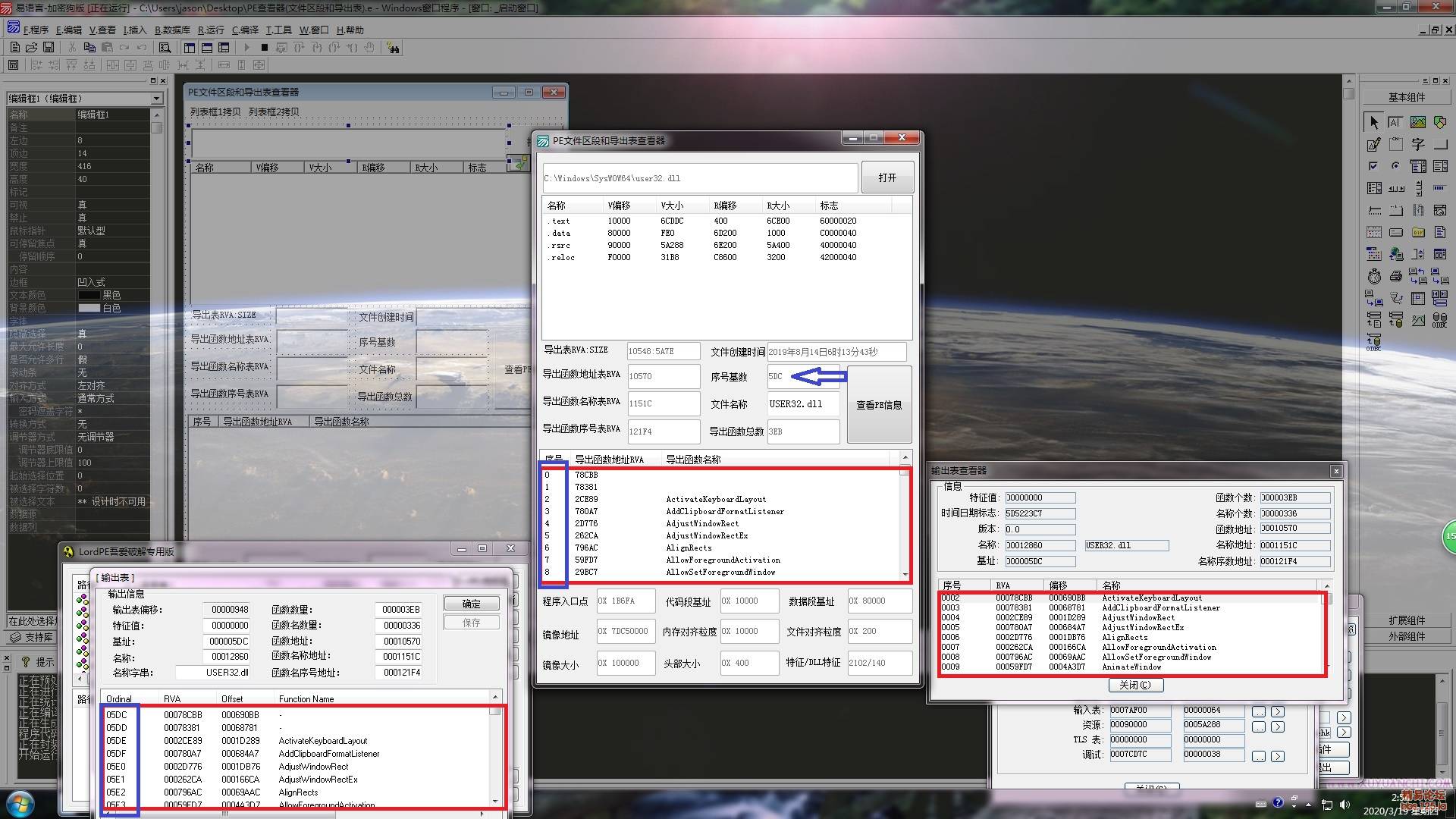Click the binoculars search icon in toolbar
1456x819 pixels.
coord(393,48)
